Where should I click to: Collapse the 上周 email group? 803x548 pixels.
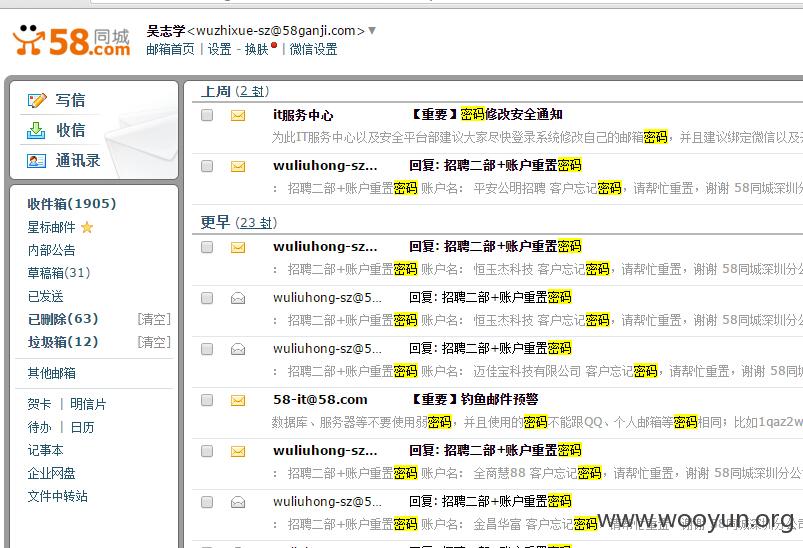pos(216,91)
